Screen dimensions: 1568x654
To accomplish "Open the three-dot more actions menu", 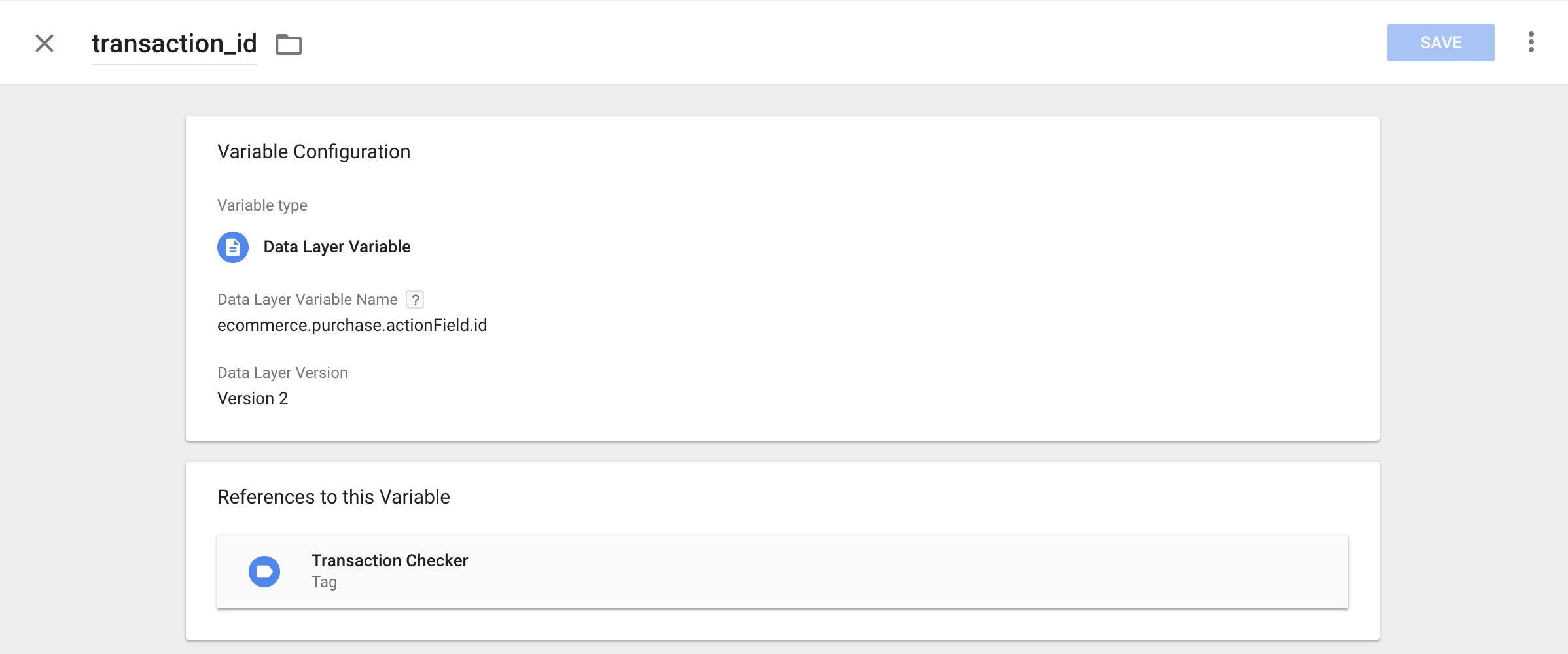I will [x=1531, y=42].
